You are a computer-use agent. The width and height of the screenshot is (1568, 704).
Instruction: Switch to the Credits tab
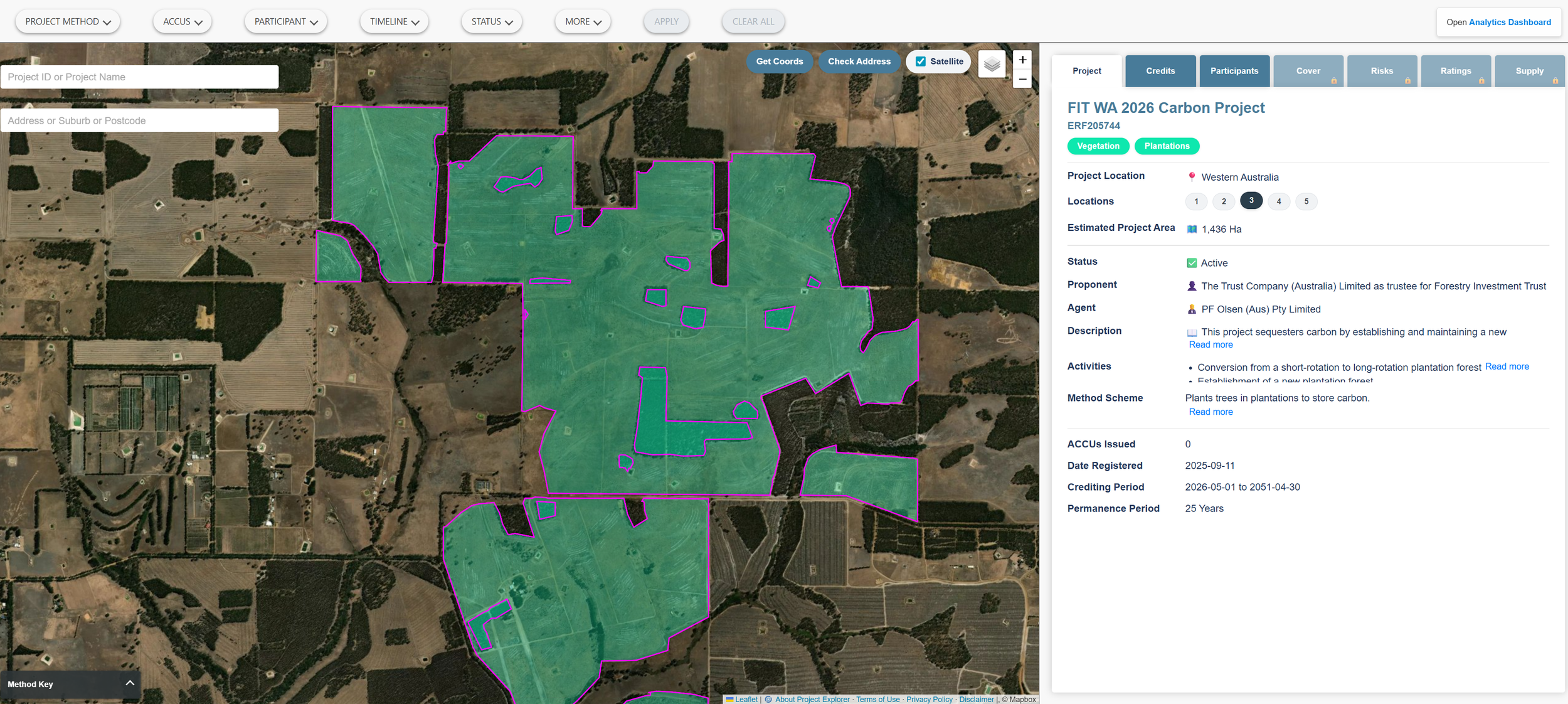point(1160,71)
